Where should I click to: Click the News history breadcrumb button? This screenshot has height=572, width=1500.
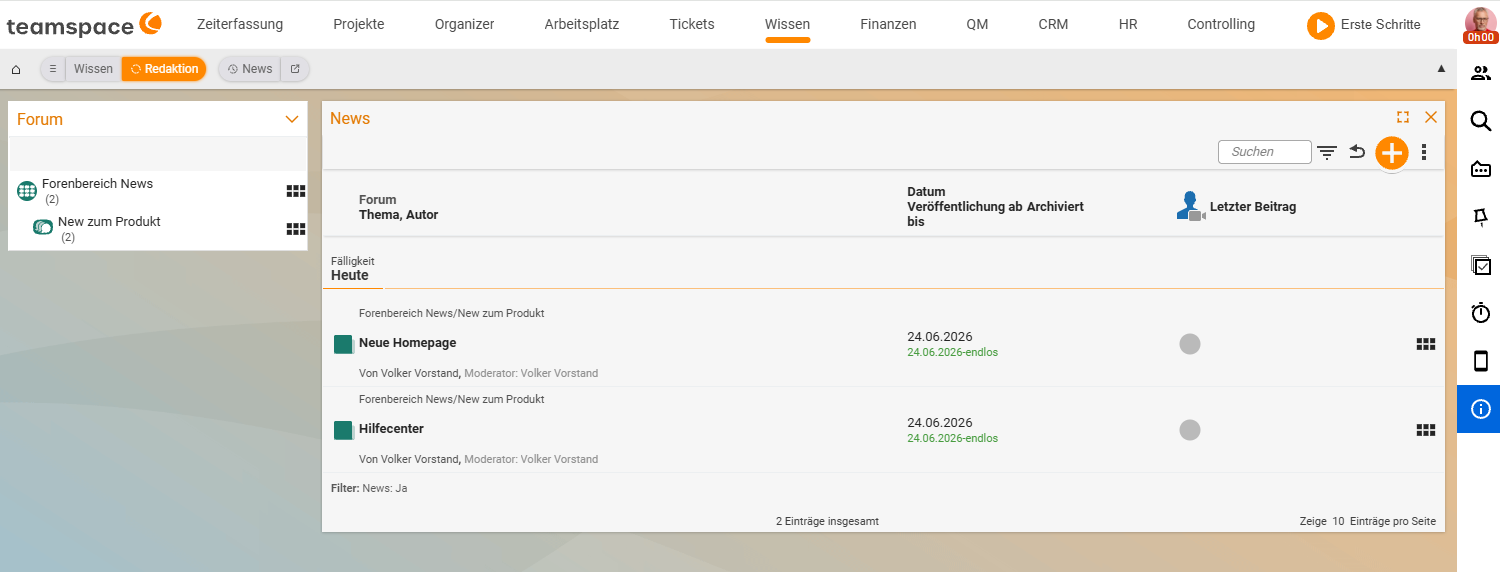249,69
